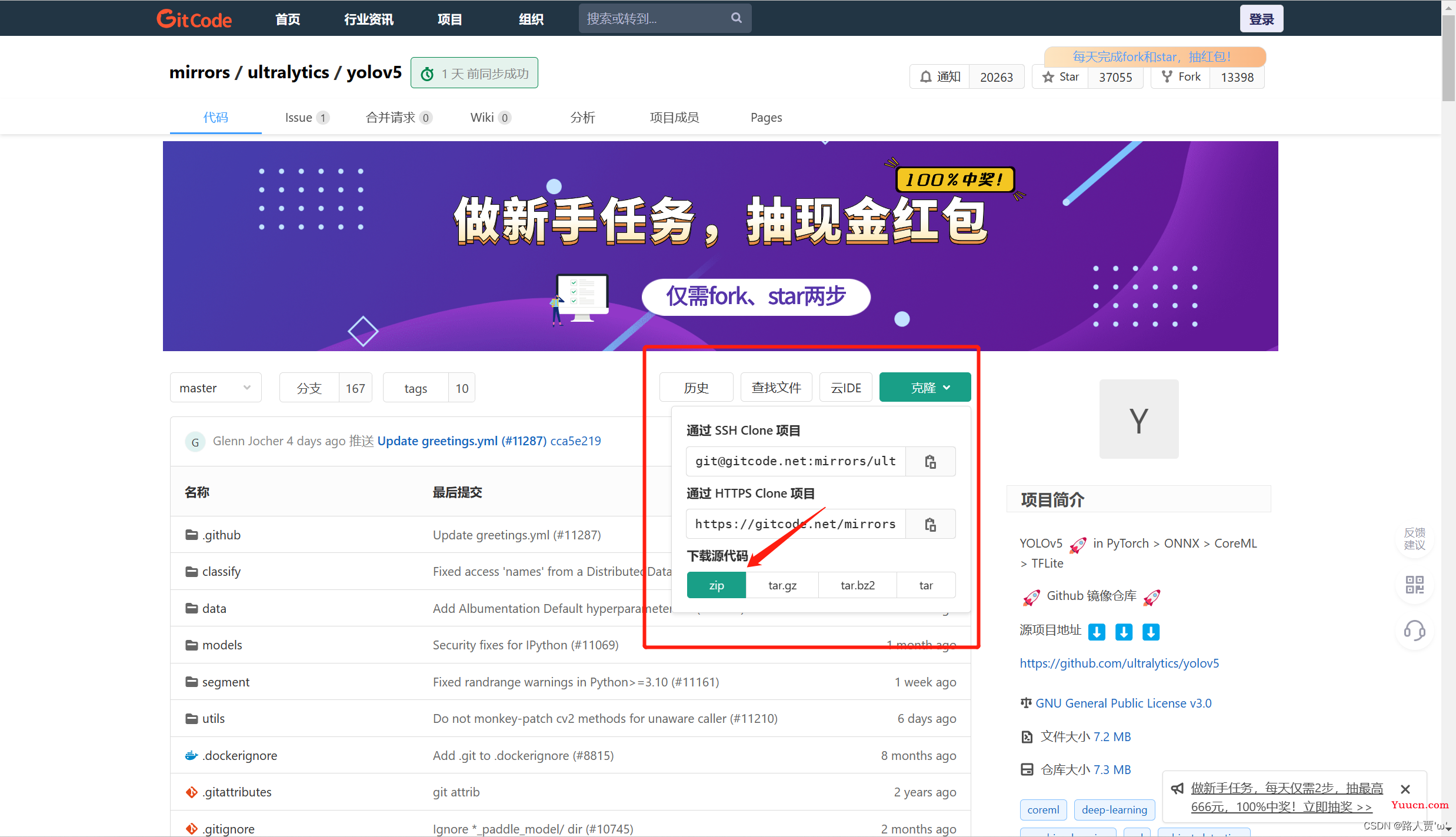Viewport: 1456px width, 837px height.
Task: Toggle the green clone dropdown button
Action: [x=925, y=388]
